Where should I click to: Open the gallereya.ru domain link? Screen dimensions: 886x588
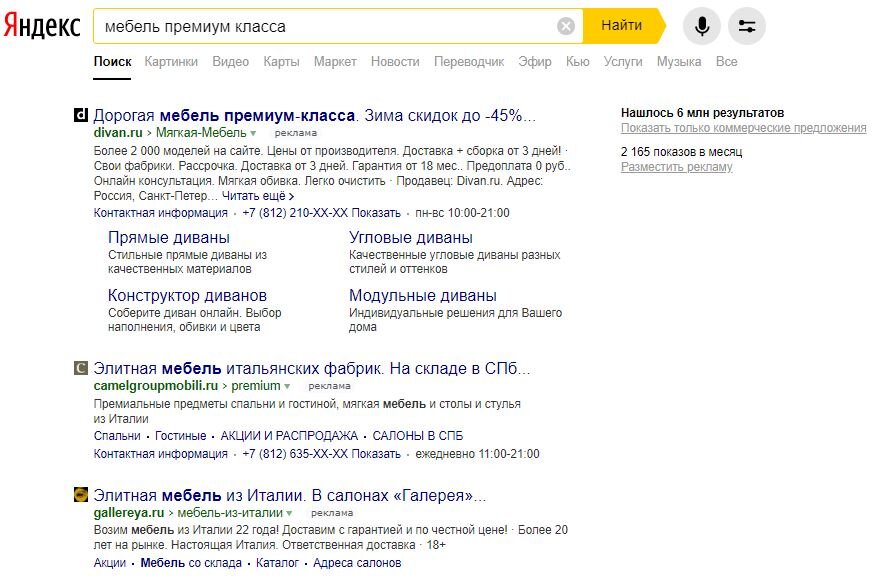click(x=128, y=513)
